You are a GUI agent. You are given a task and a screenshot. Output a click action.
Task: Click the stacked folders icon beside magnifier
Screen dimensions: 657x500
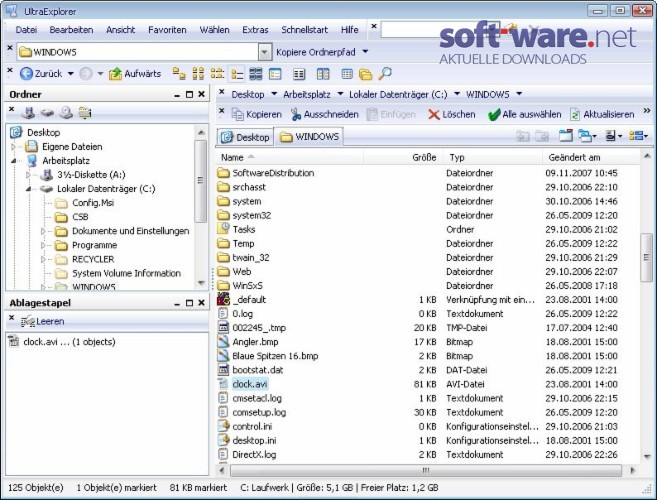click(x=365, y=74)
